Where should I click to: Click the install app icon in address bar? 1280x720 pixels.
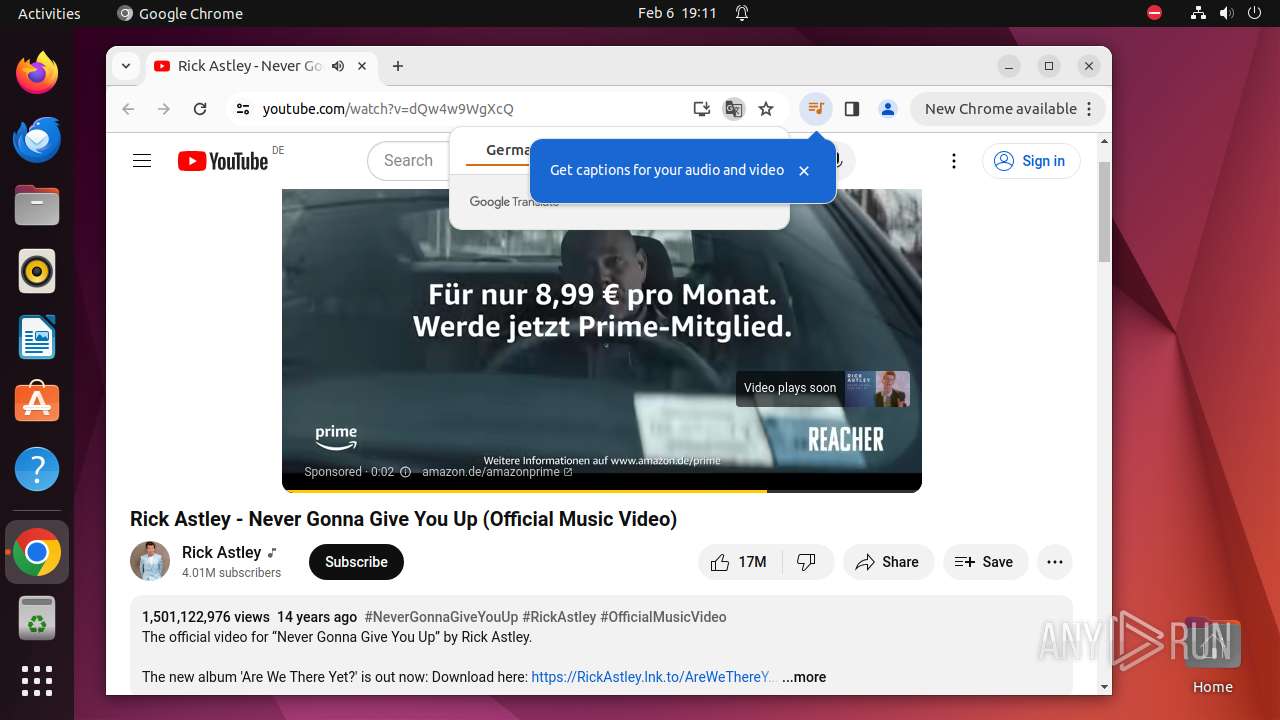click(702, 109)
